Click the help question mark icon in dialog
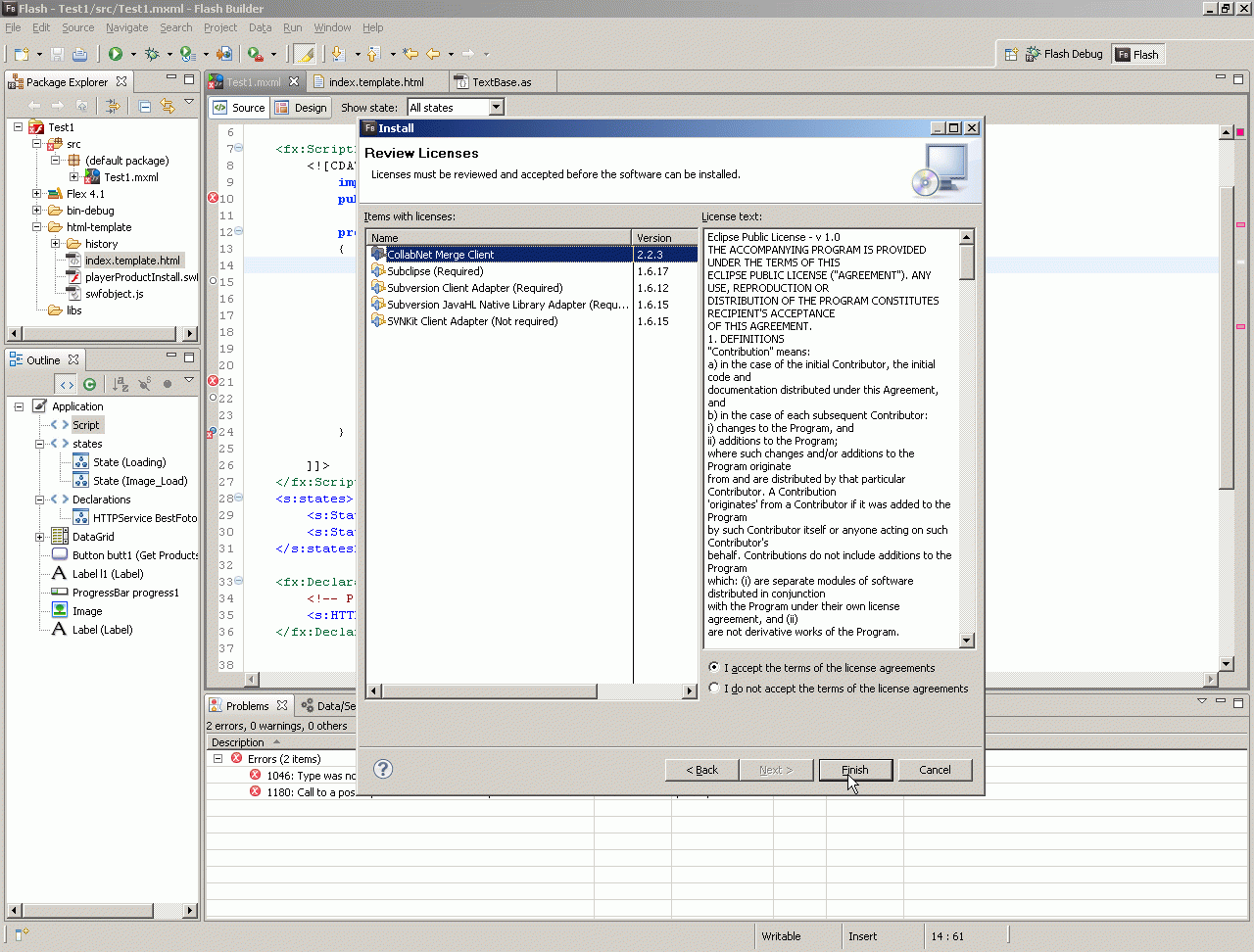The width and height of the screenshot is (1254, 952). (383, 769)
